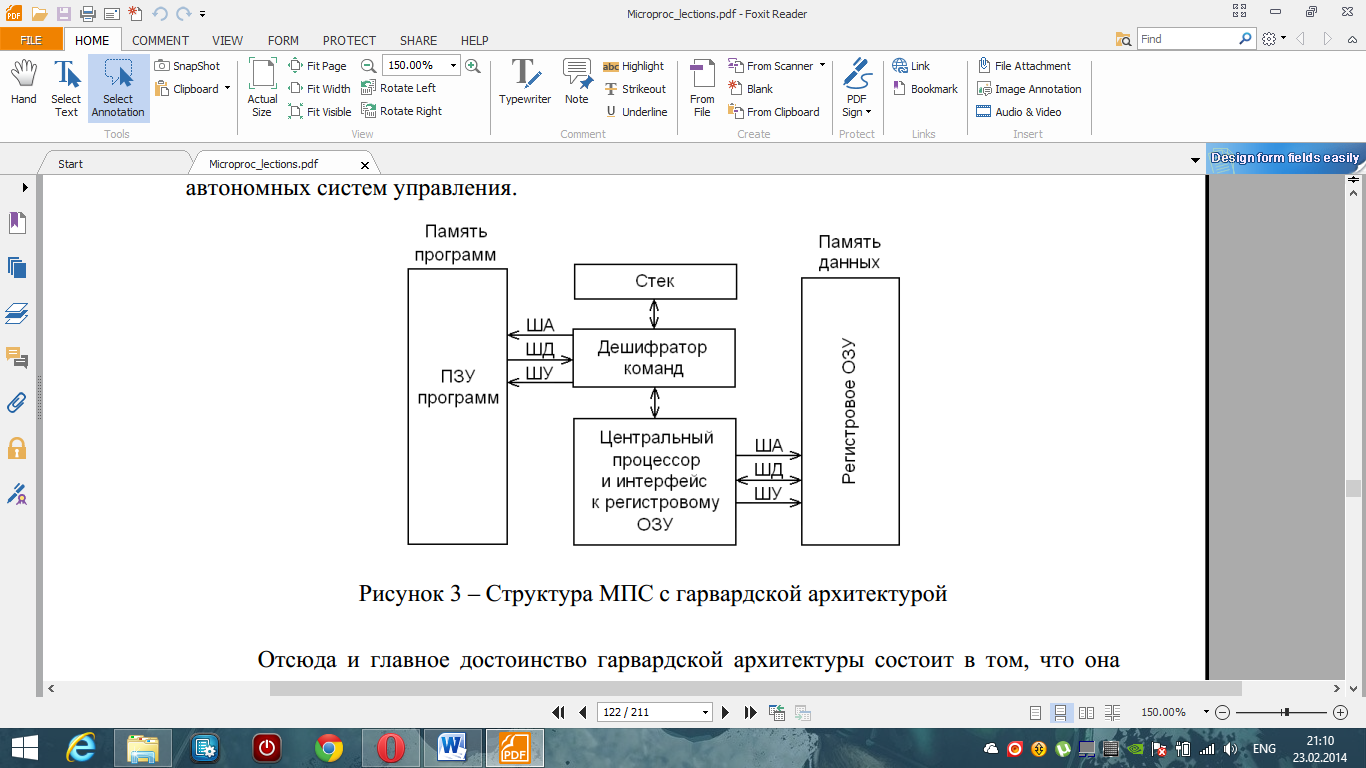Open the Pages thumbnails side panel
Image resolution: width=1366 pixels, height=768 pixels.
pyautogui.click(x=17, y=267)
